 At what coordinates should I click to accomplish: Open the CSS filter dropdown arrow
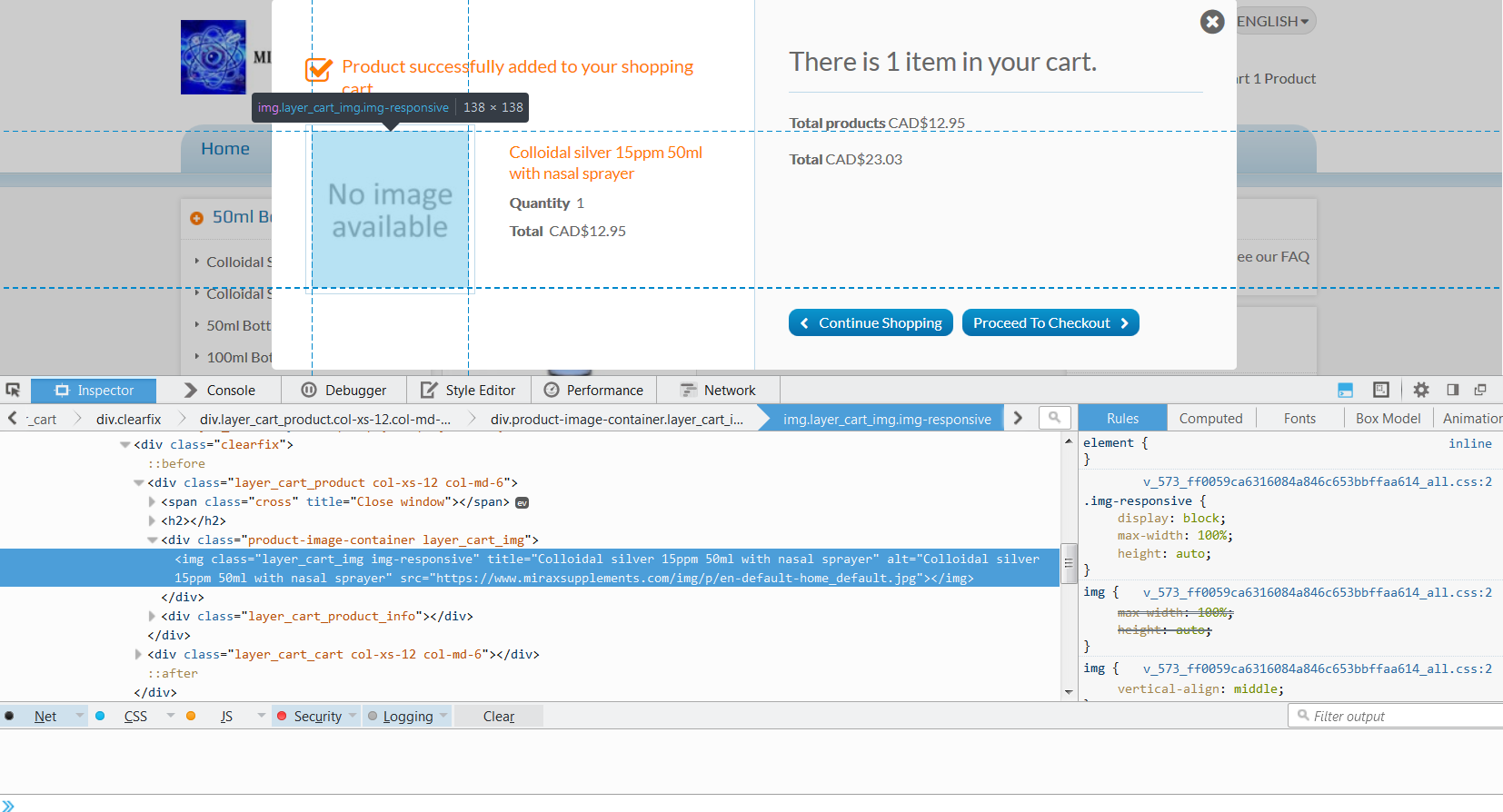pos(170,716)
